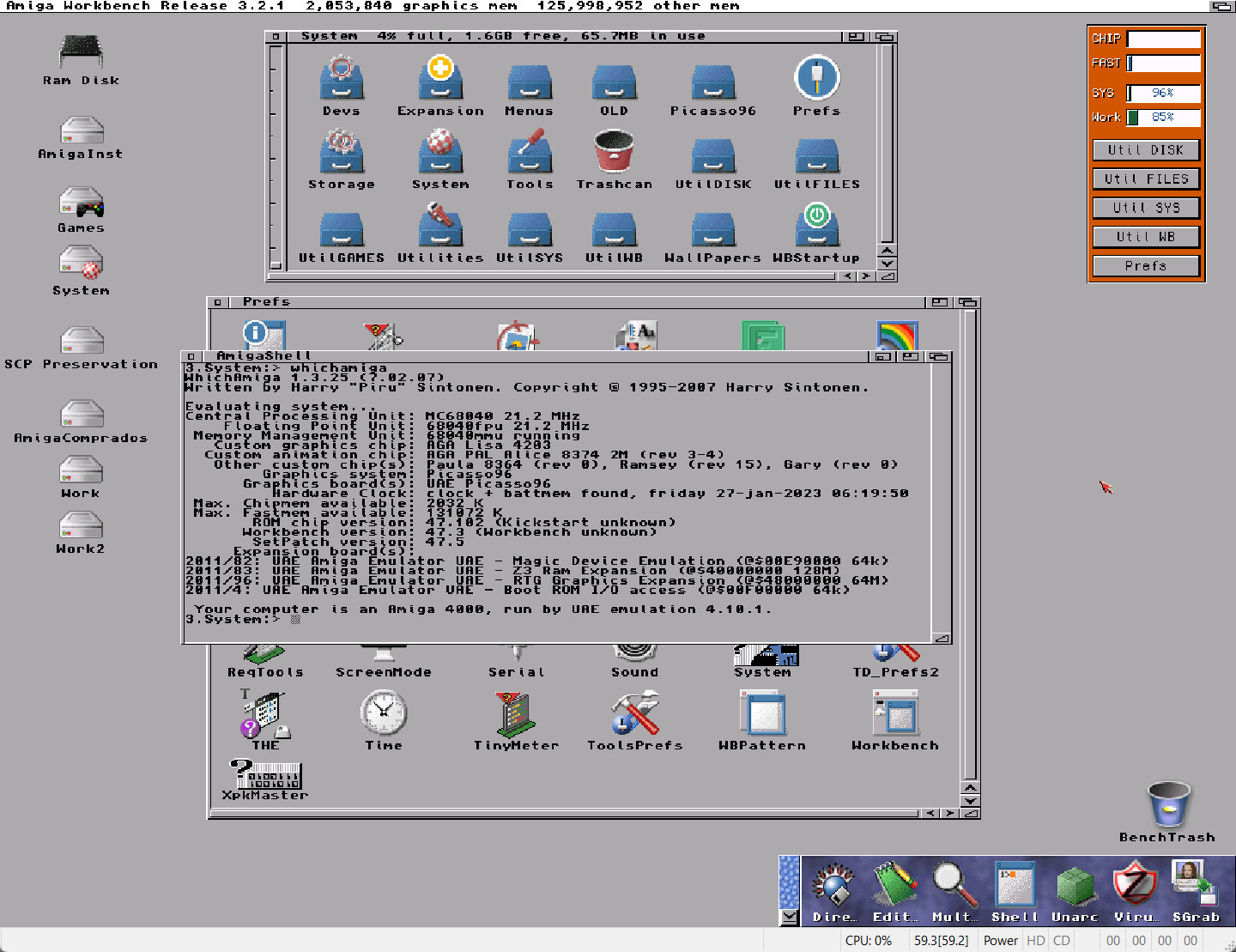Click the Util SYS panel button
Screen dimensions: 1236x952
coord(1146,208)
